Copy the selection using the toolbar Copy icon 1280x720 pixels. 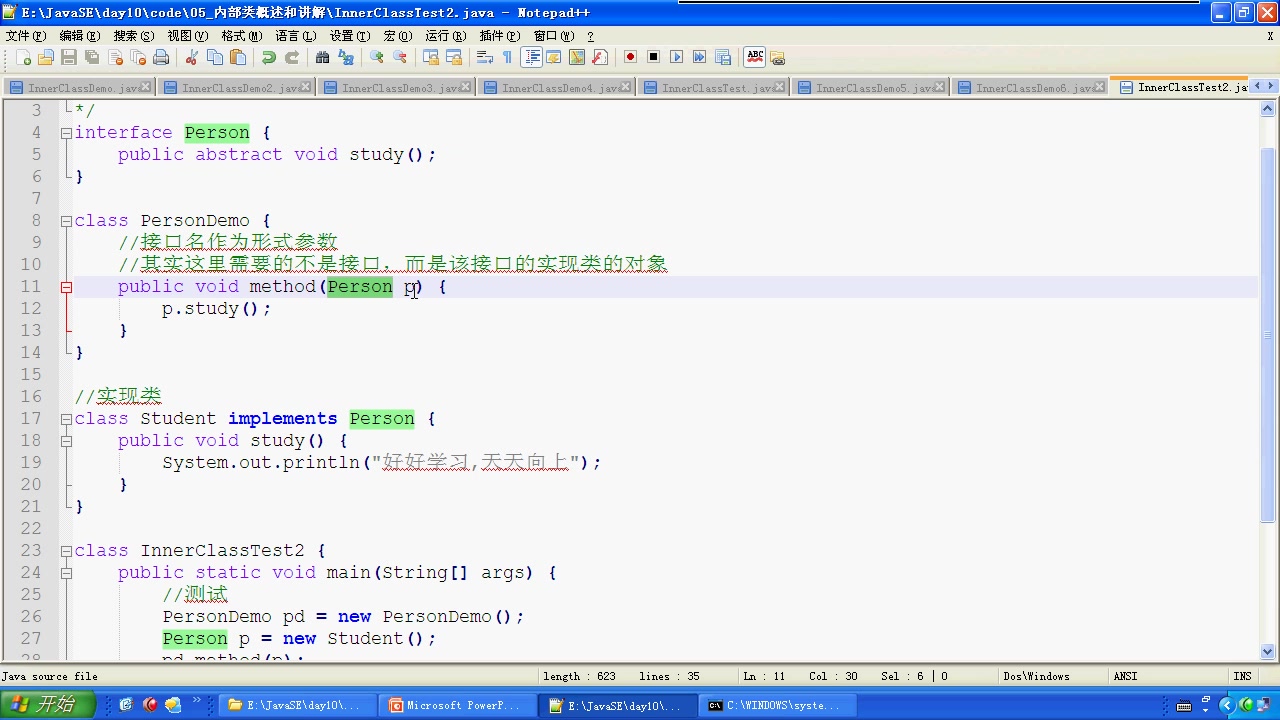(x=215, y=57)
